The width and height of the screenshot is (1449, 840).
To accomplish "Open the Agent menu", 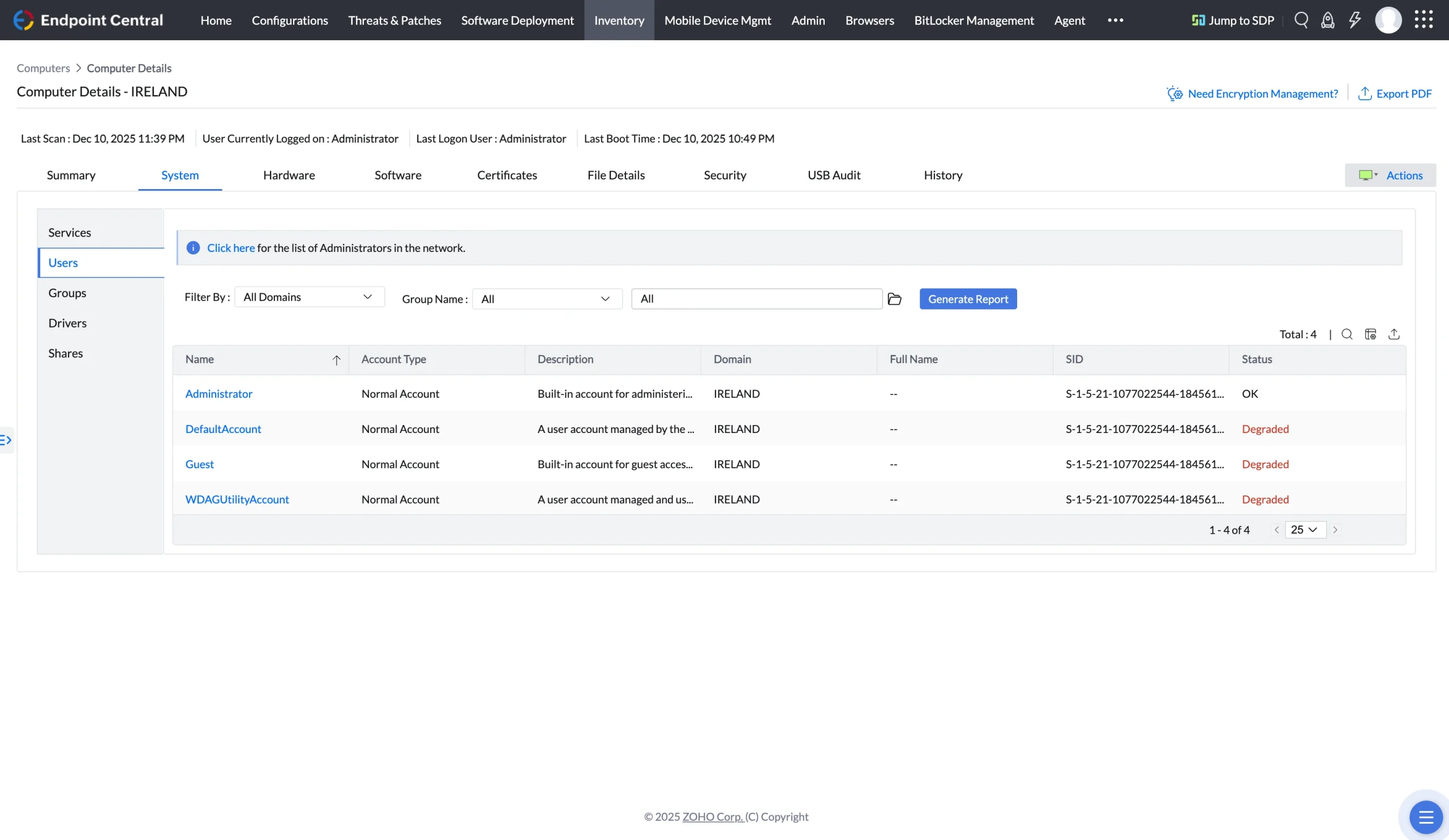I will [1070, 20].
